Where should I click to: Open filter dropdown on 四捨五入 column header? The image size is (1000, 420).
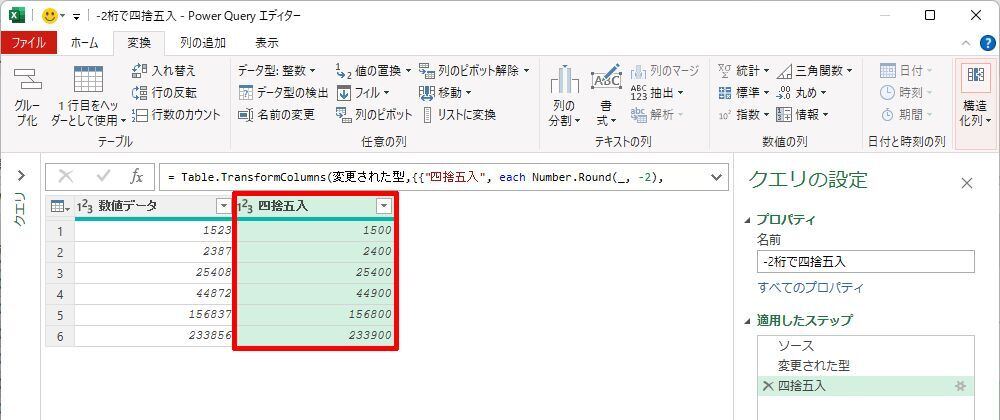(x=383, y=206)
